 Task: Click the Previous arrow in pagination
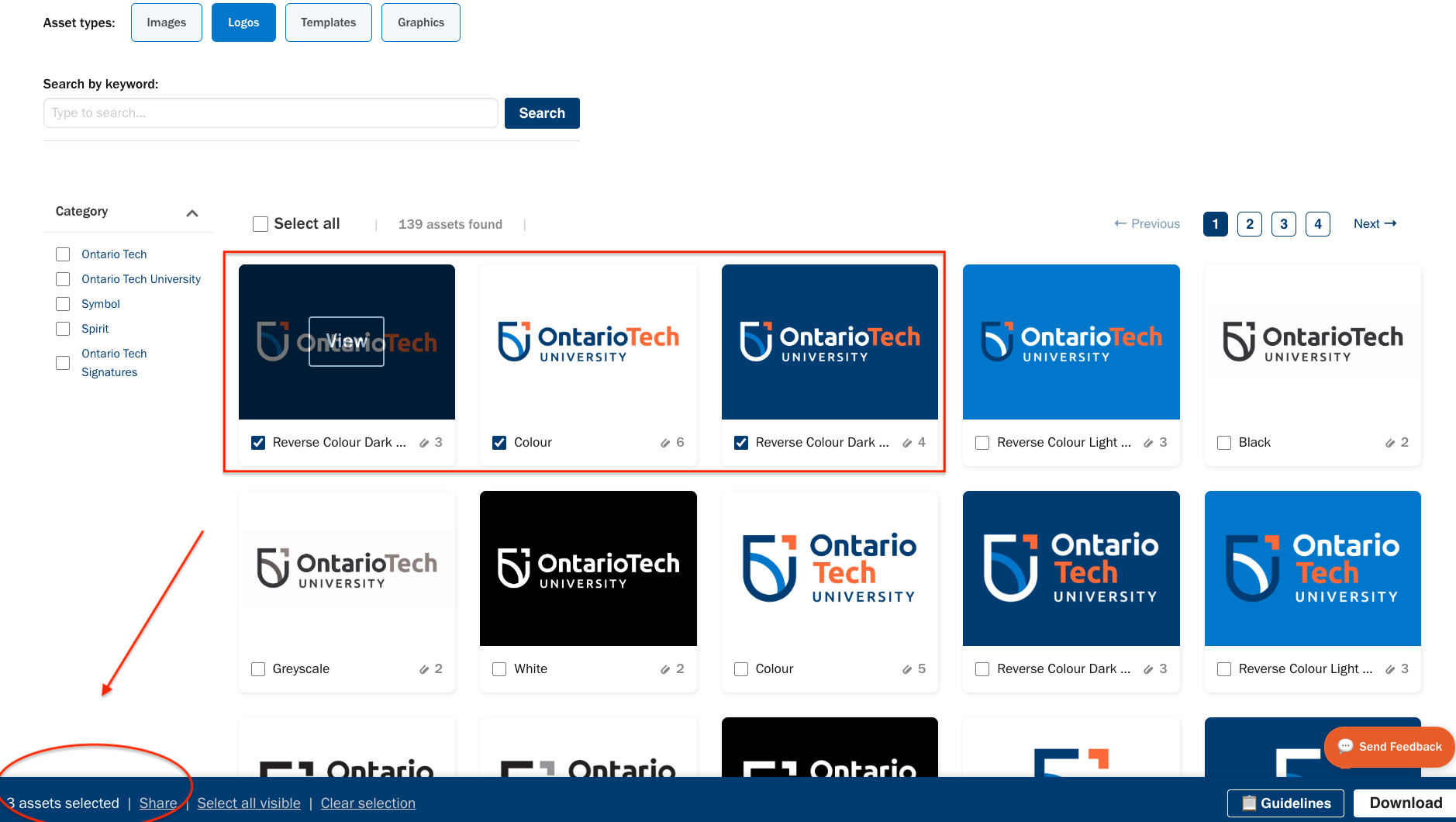pos(1120,223)
